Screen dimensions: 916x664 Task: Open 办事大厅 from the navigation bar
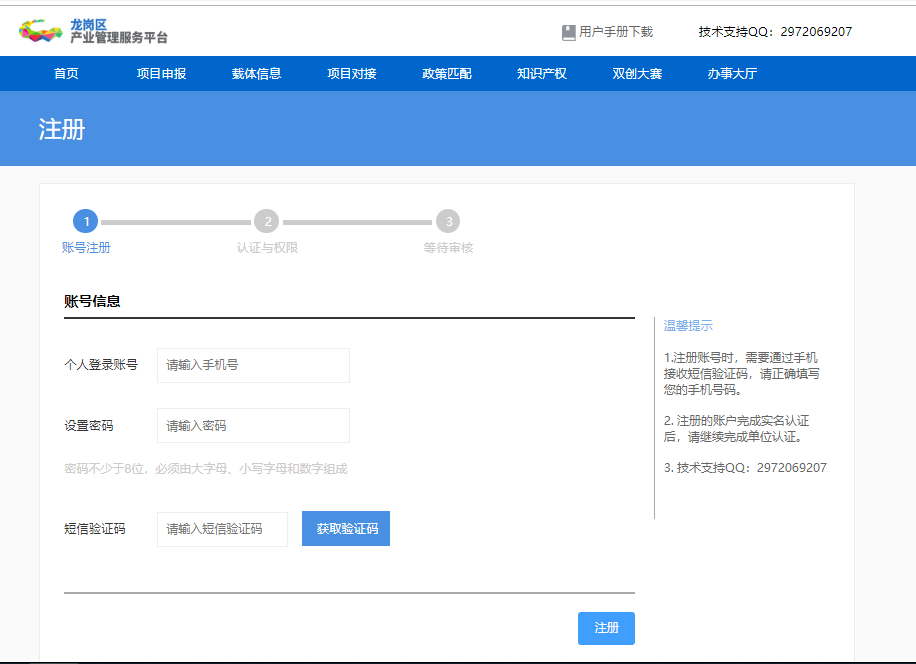click(733, 74)
